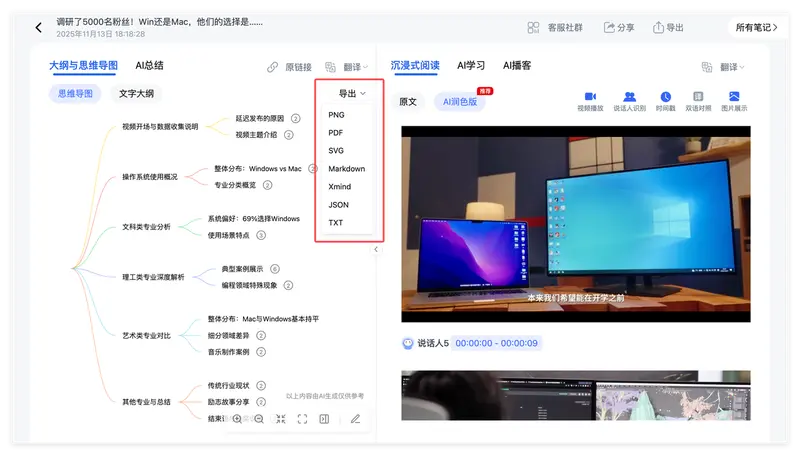Viewport: 800px width, 455px height.
Task: Toggle the side panel layout icon
Action: tap(324, 419)
